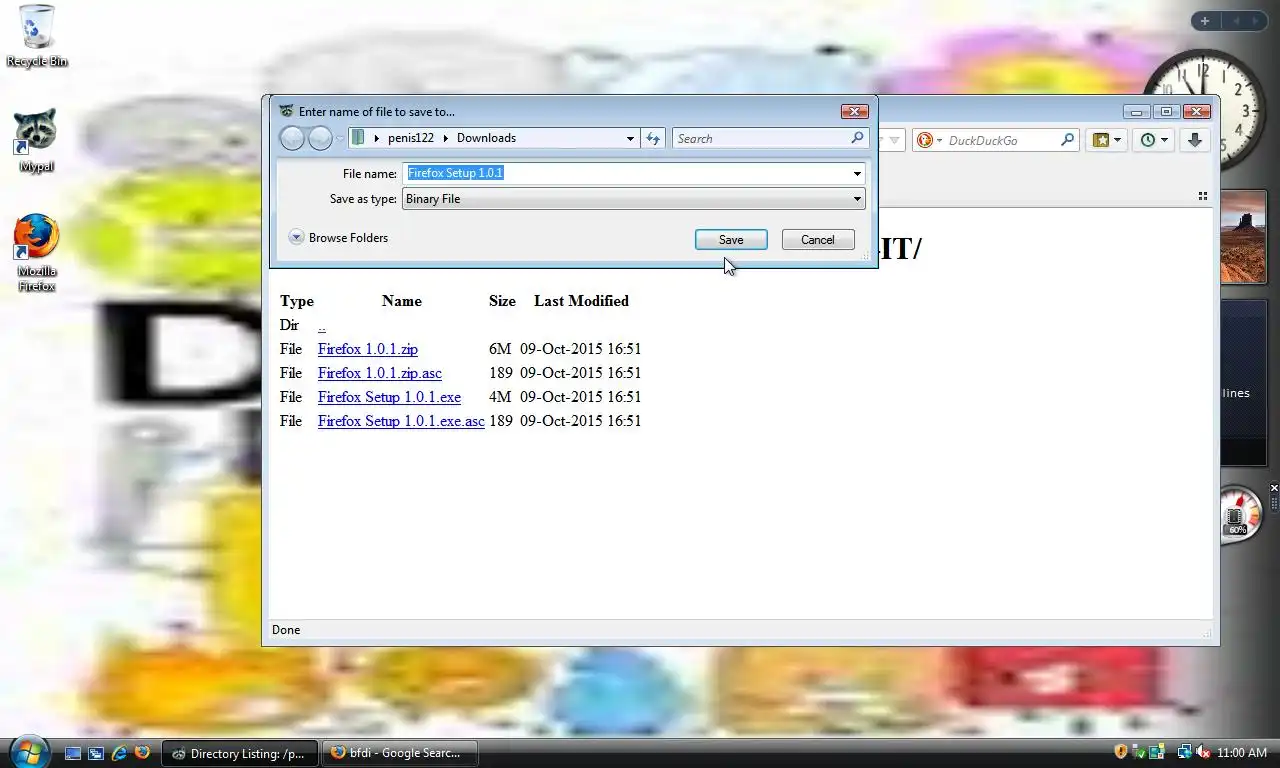1280x768 pixels.
Task: Open the history clock menu button
Action: coord(1153,140)
